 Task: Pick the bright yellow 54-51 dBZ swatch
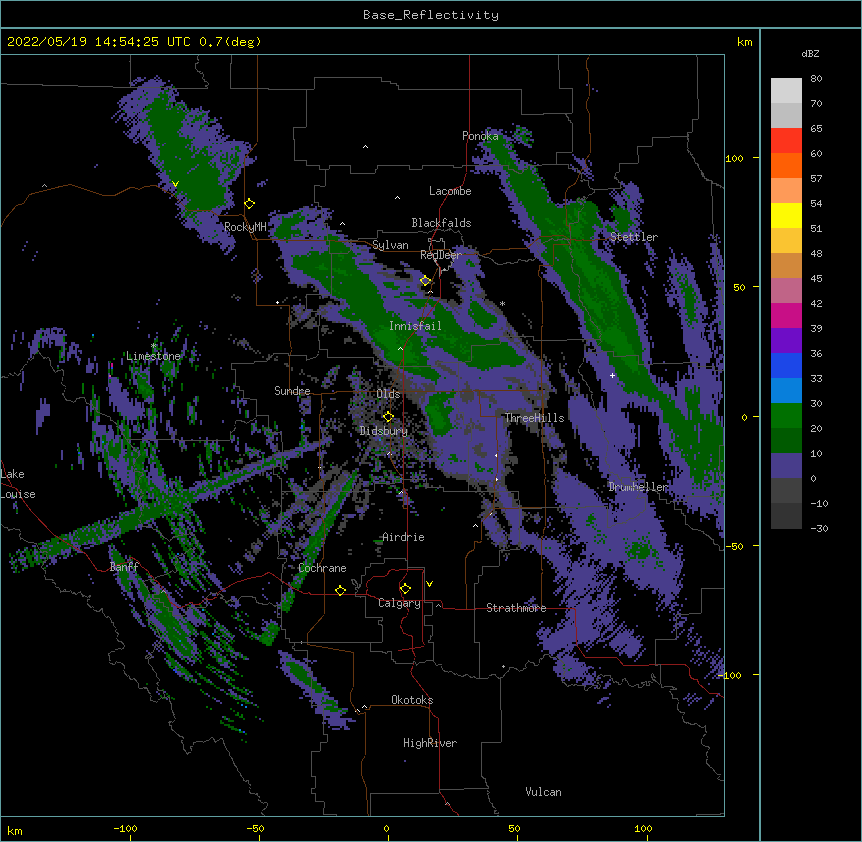click(x=786, y=215)
